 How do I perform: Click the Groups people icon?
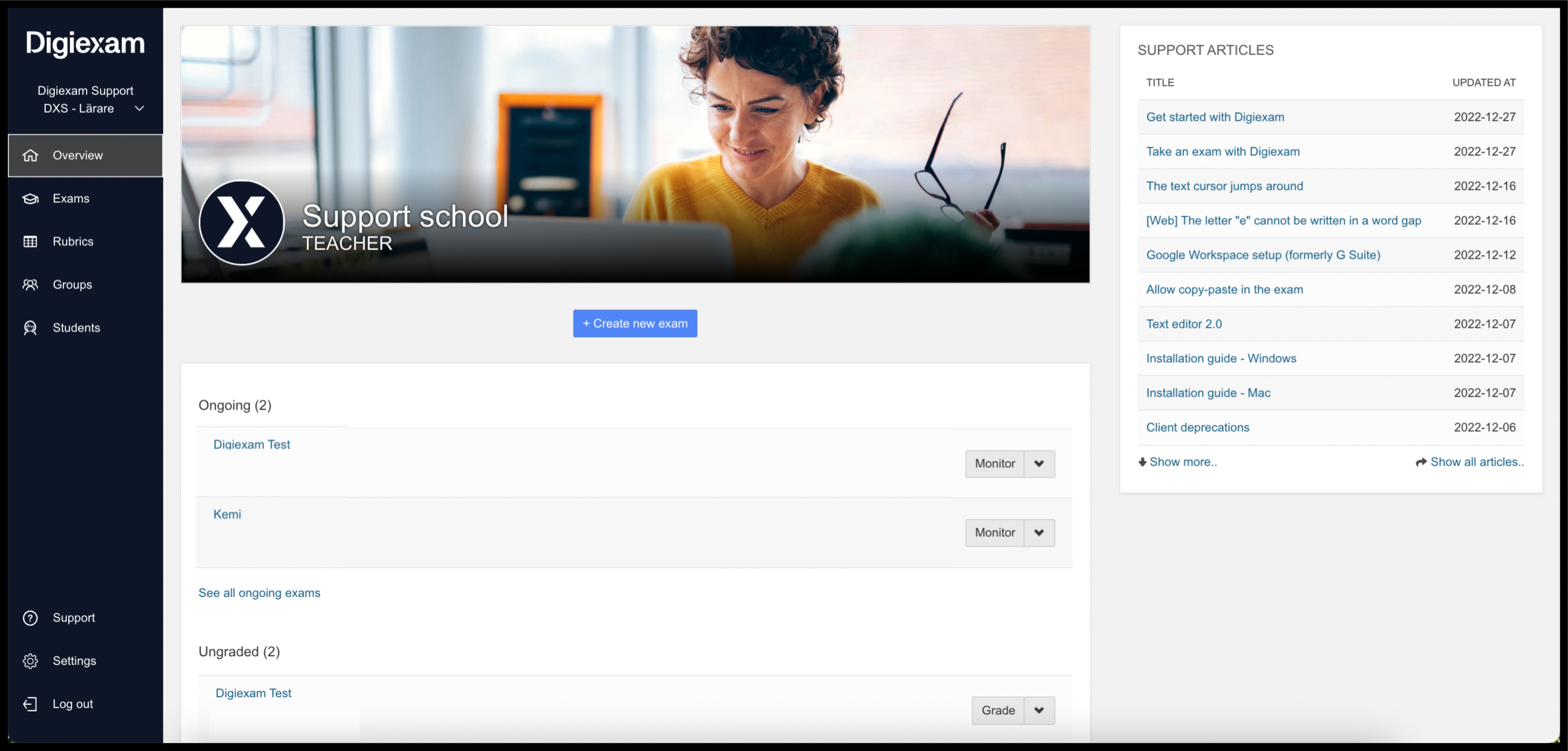pyautogui.click(x=30, y=284)
